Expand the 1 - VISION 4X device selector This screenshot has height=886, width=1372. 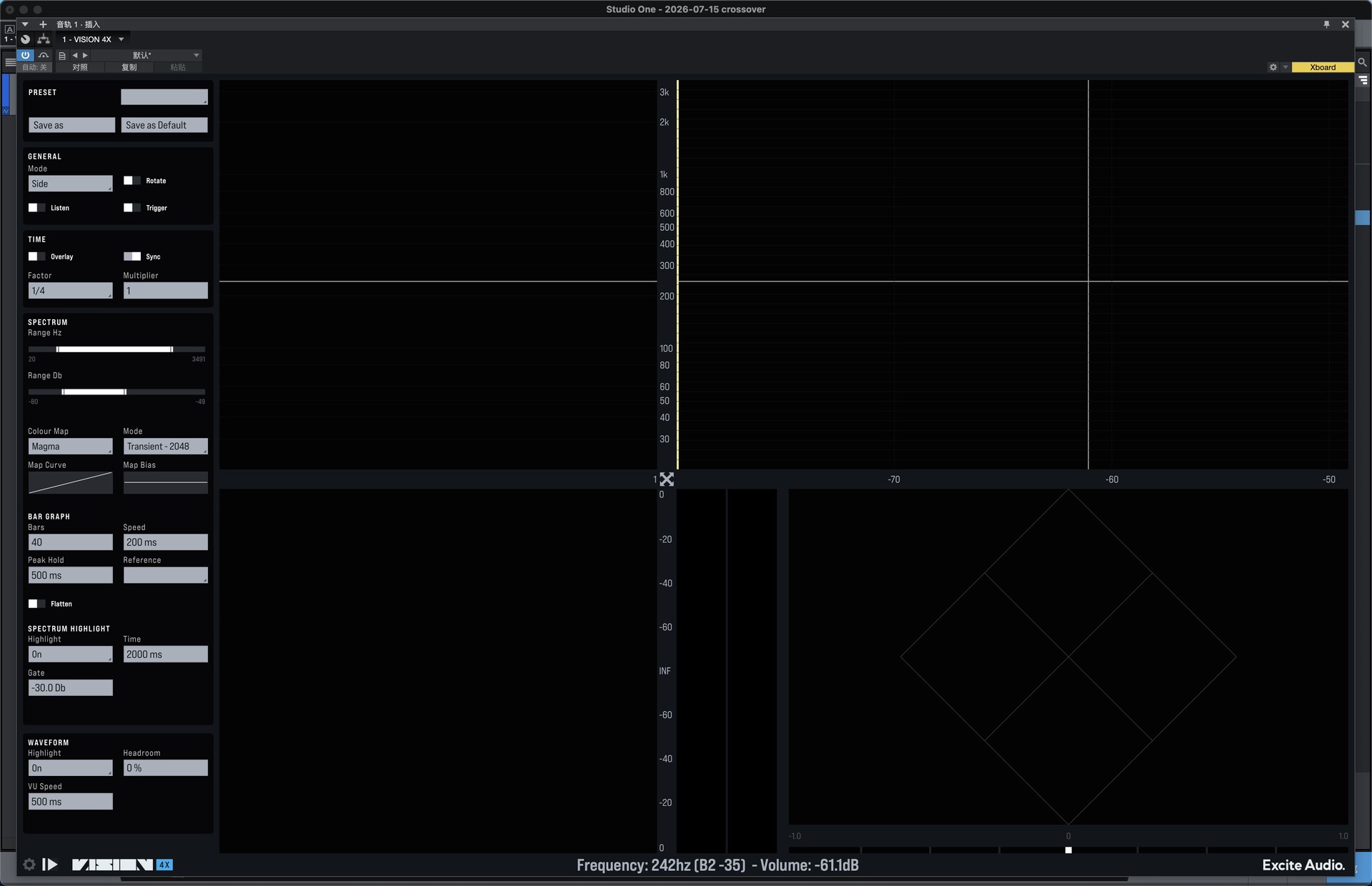point(93,39)
